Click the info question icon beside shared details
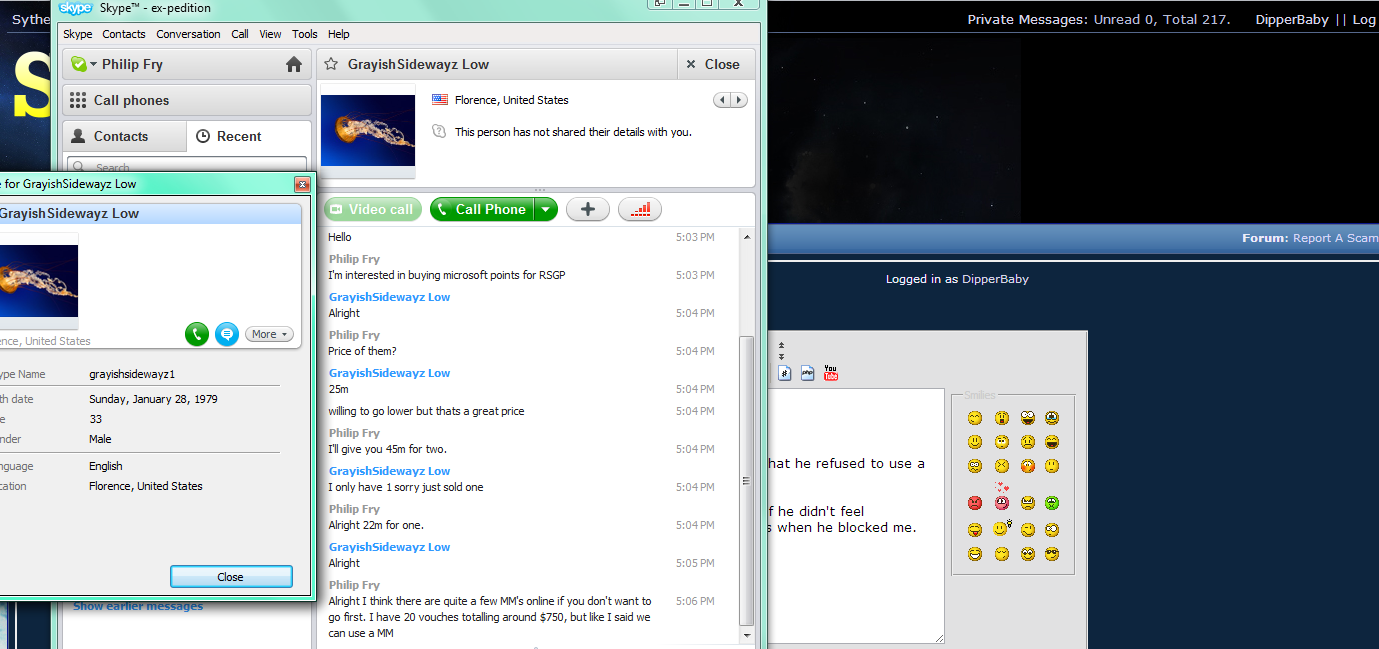 pyautogui.click(x=438, y=131)
